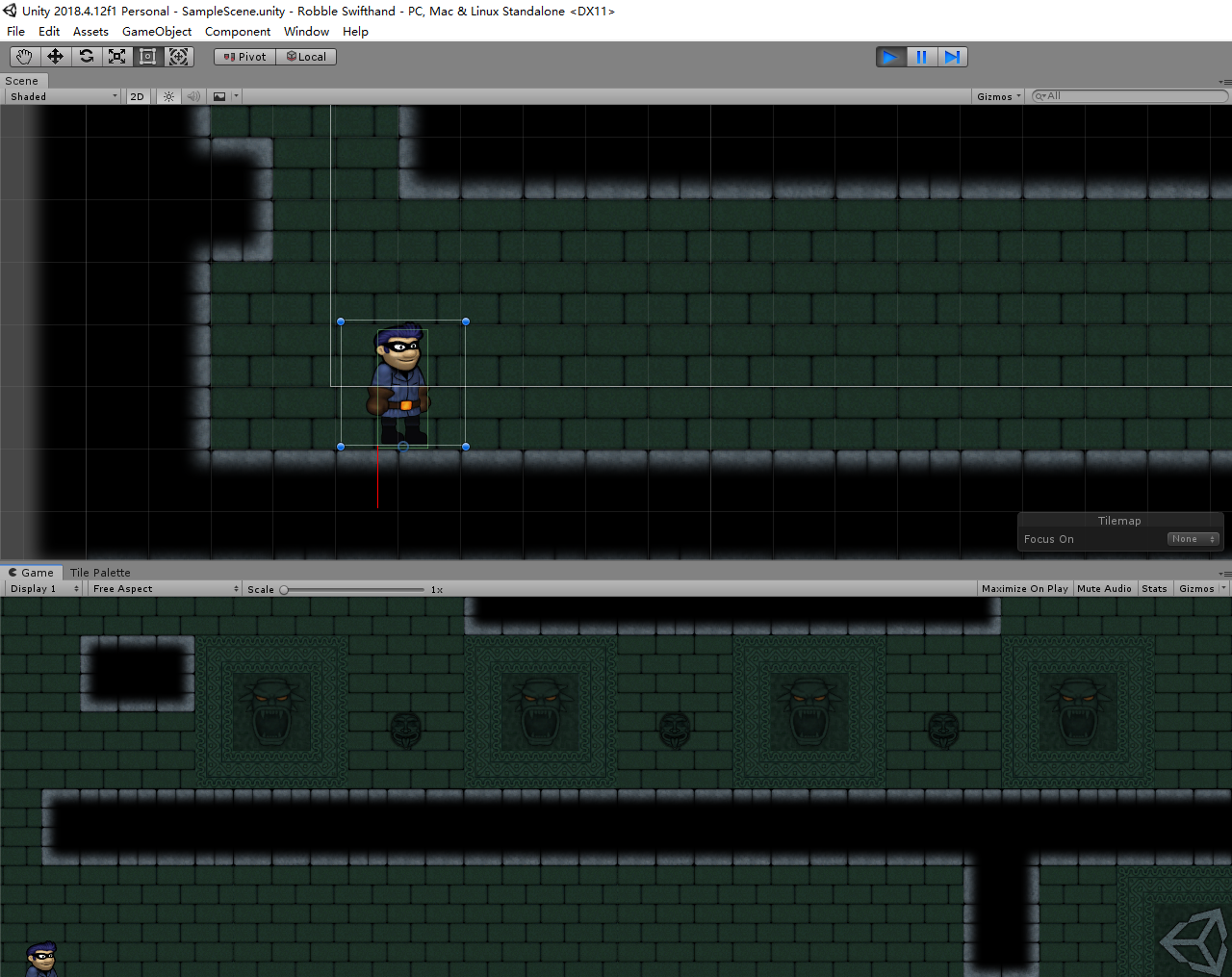Click the Play button
Image resolution: width=1232 pixels, height=977 pixels.
pyautogui.click(x=890, y=57)
